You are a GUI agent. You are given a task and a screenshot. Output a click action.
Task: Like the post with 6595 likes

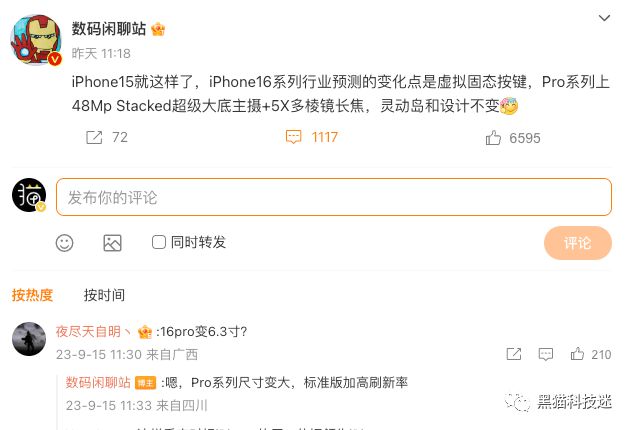pos(493,138)
